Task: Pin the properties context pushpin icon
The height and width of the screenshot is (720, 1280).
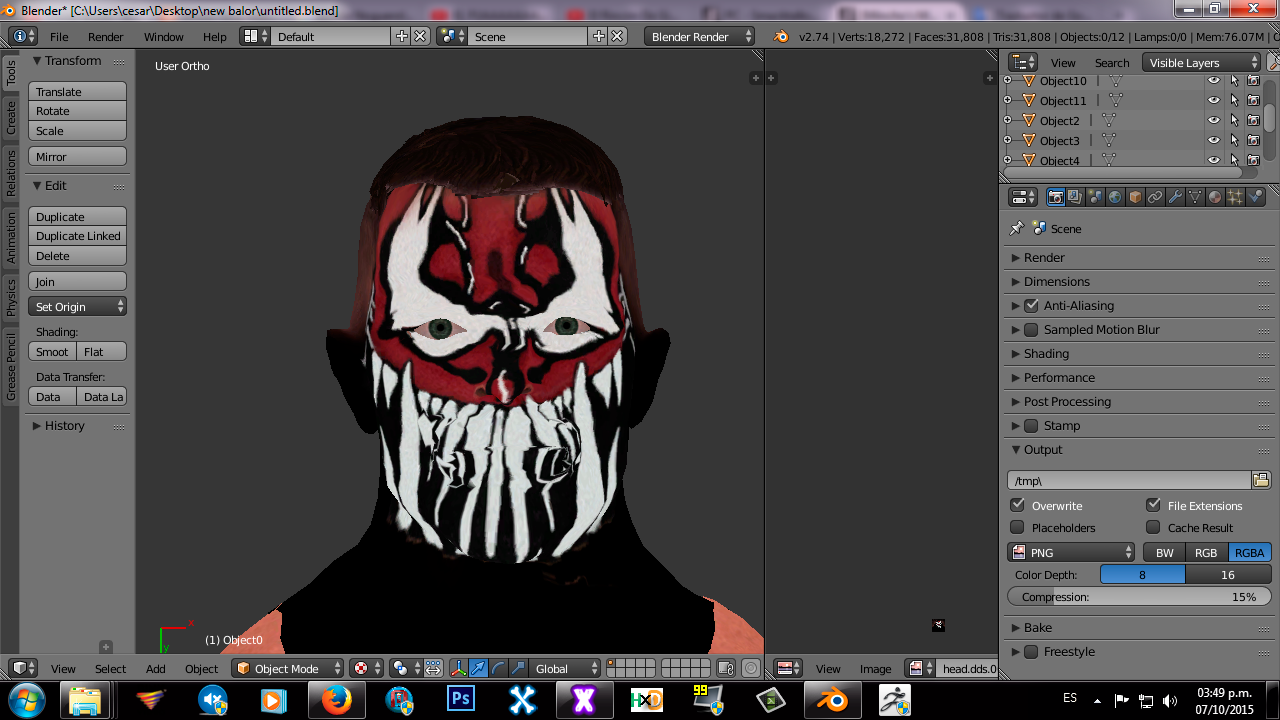Action: click(x=1017, y=228)
